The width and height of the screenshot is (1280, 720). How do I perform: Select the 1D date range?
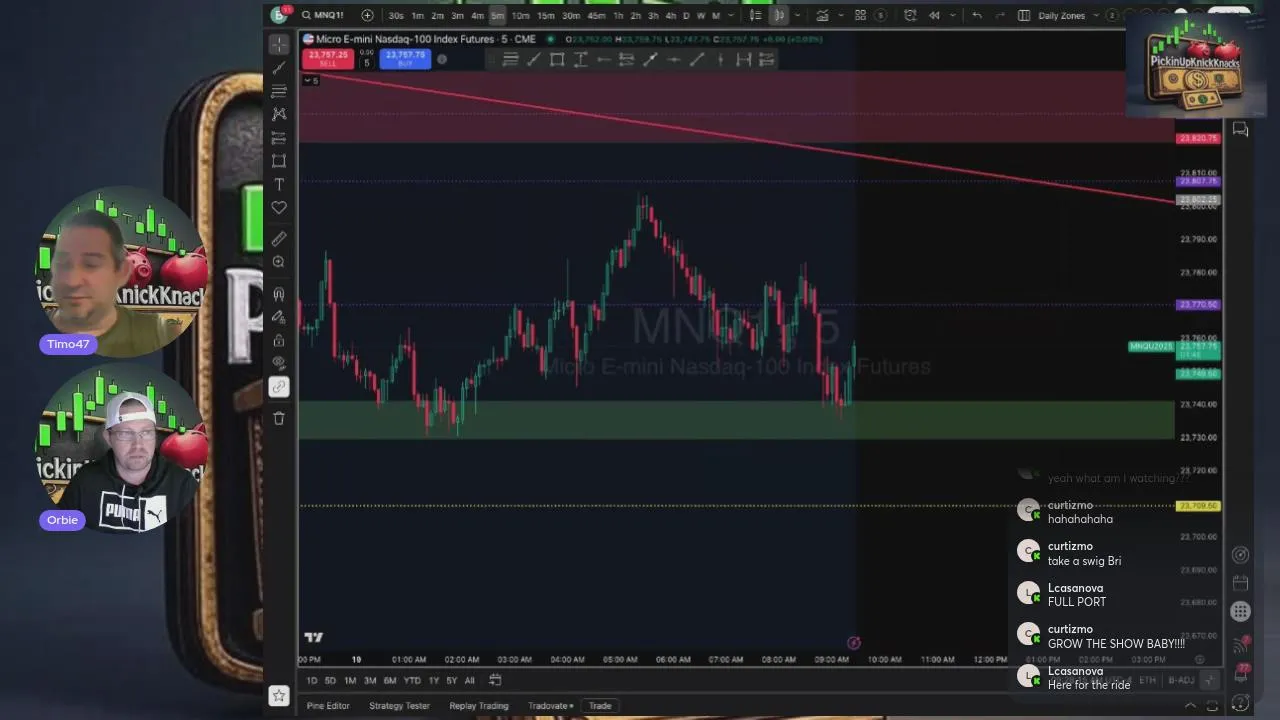(312, 681)
